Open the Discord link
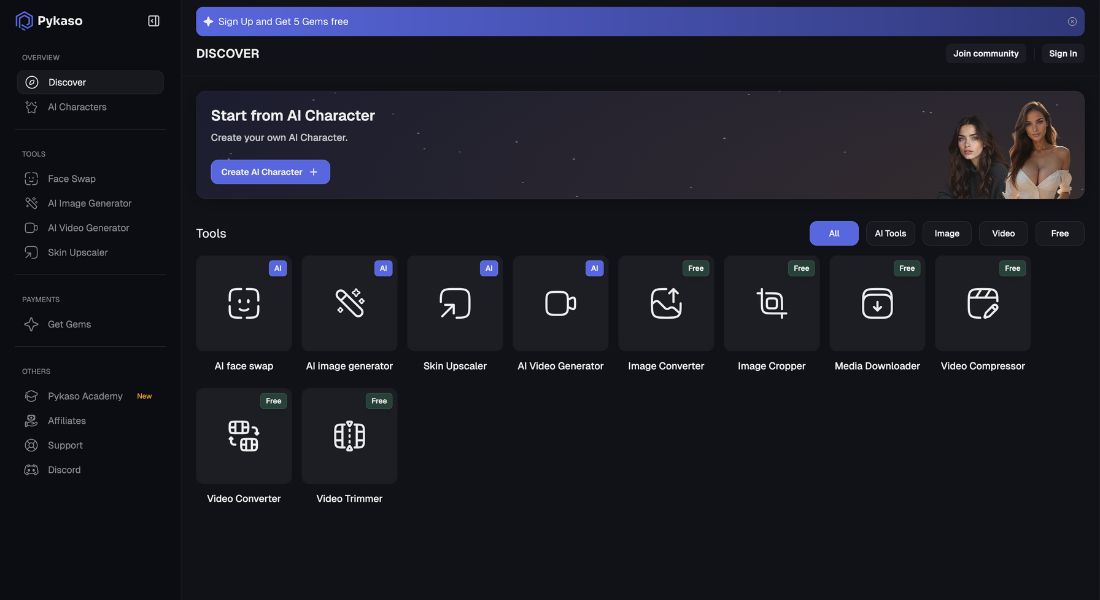This screenshot has width=1100, height=600. (90, 469)
